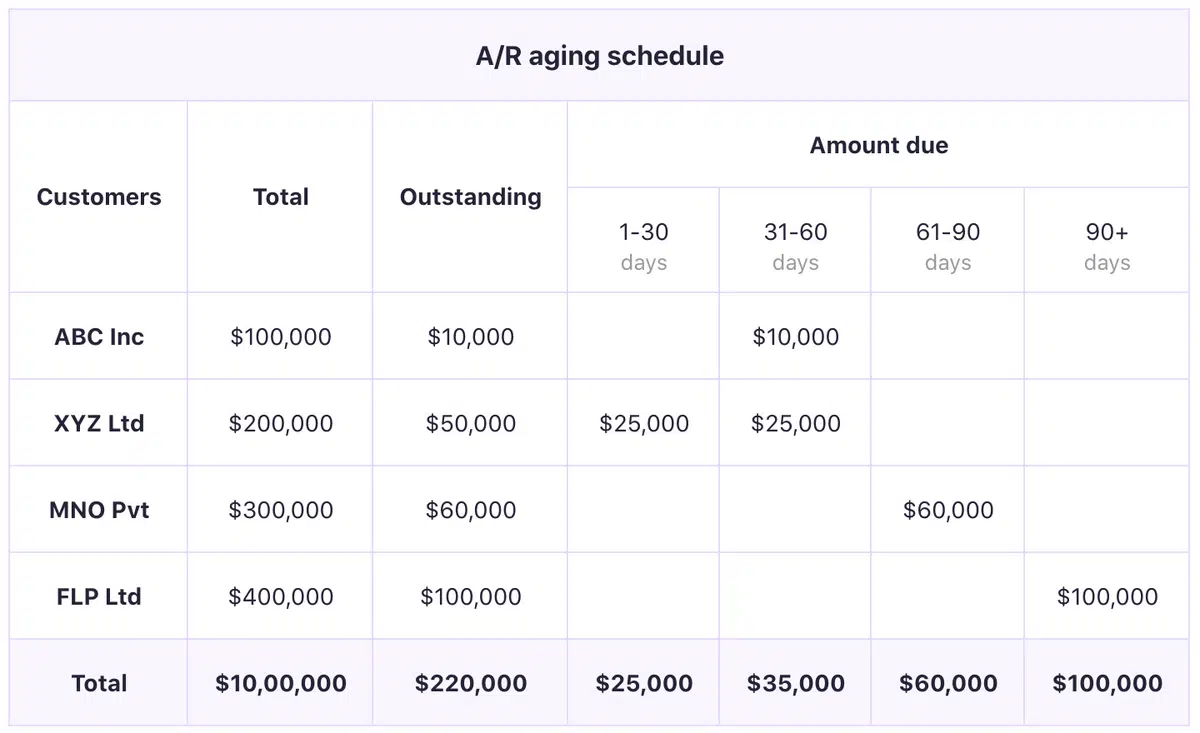Image resolution: width=1200 pixels, height=733 pixels.
Task: Select the FLP Ltd customer name
Action: 99,597
